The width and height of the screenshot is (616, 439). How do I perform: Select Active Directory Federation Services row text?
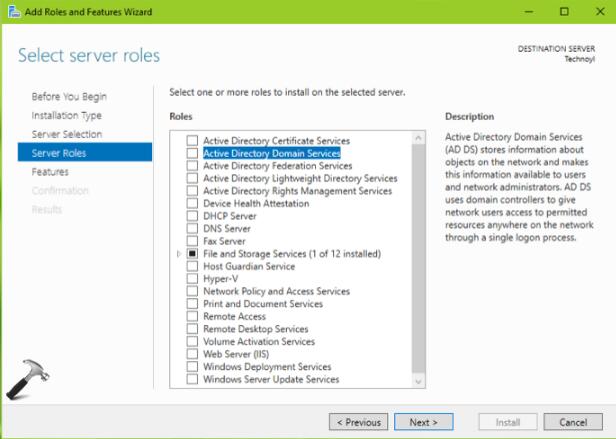click(x=278, y=166)
